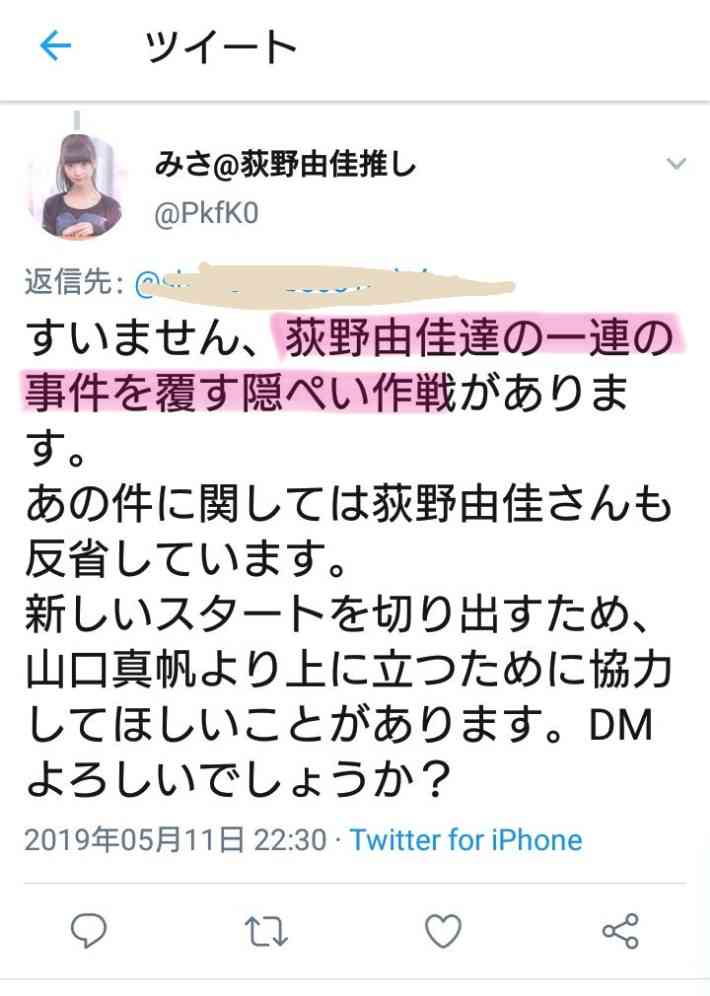Open the share icon options
This screenshot has width=710, height=996.
click(x=620, y=931)
